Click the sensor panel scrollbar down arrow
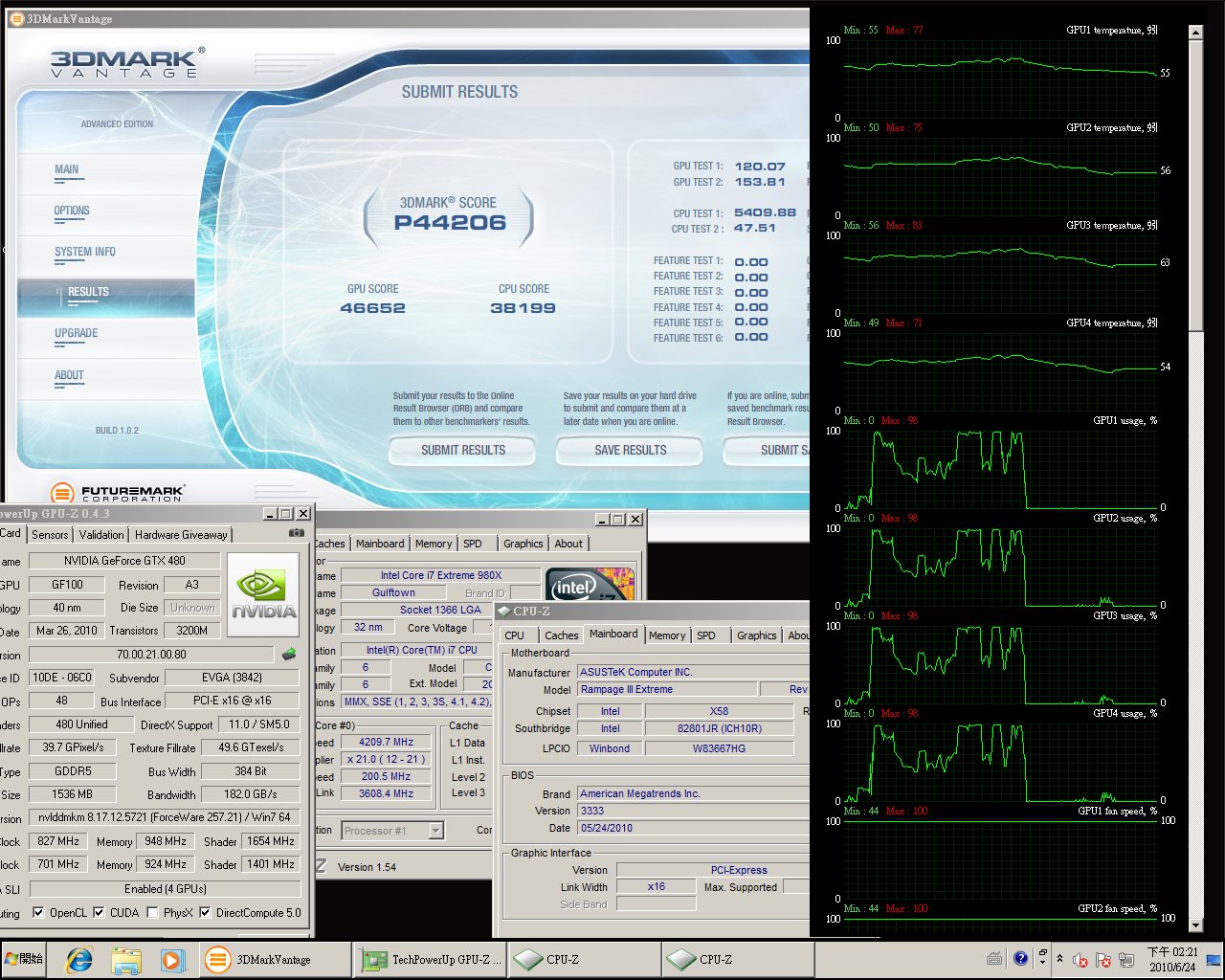This screenshot has width=1225, height=980. (1195, 924)
